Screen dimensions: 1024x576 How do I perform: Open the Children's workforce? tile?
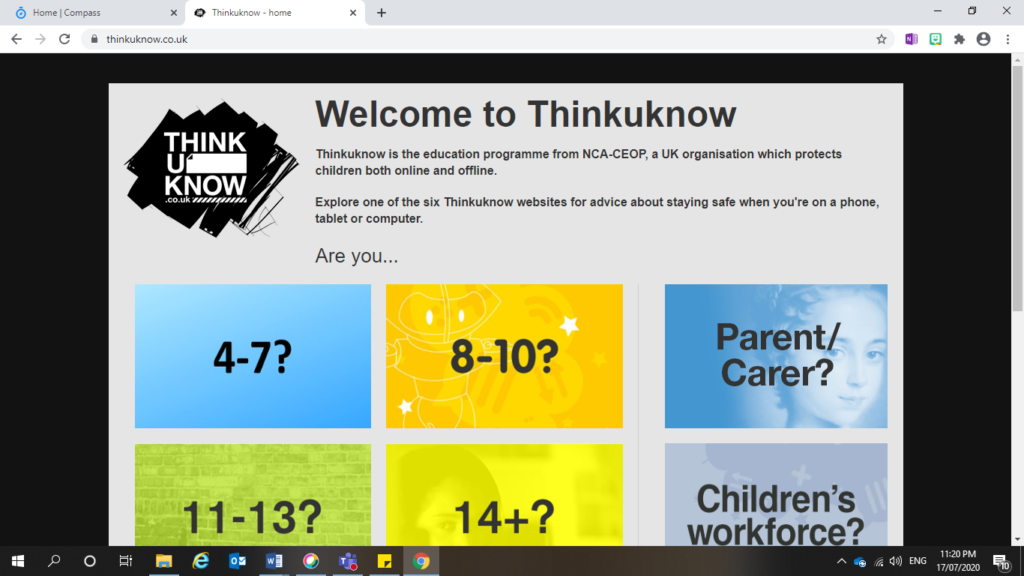[776, 495]
